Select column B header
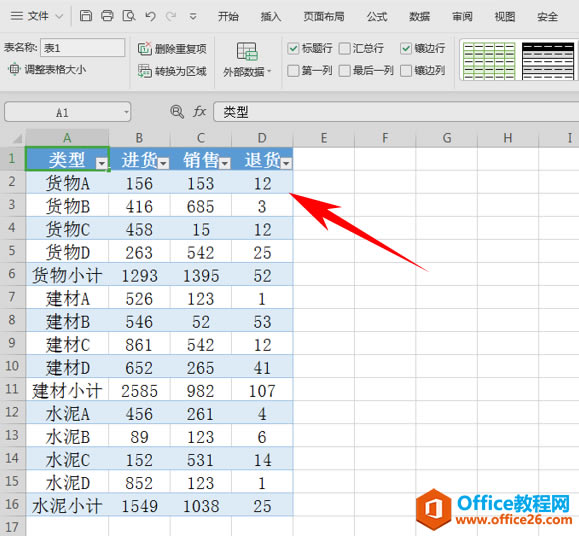The image size is (579, 537). (139, 138)
